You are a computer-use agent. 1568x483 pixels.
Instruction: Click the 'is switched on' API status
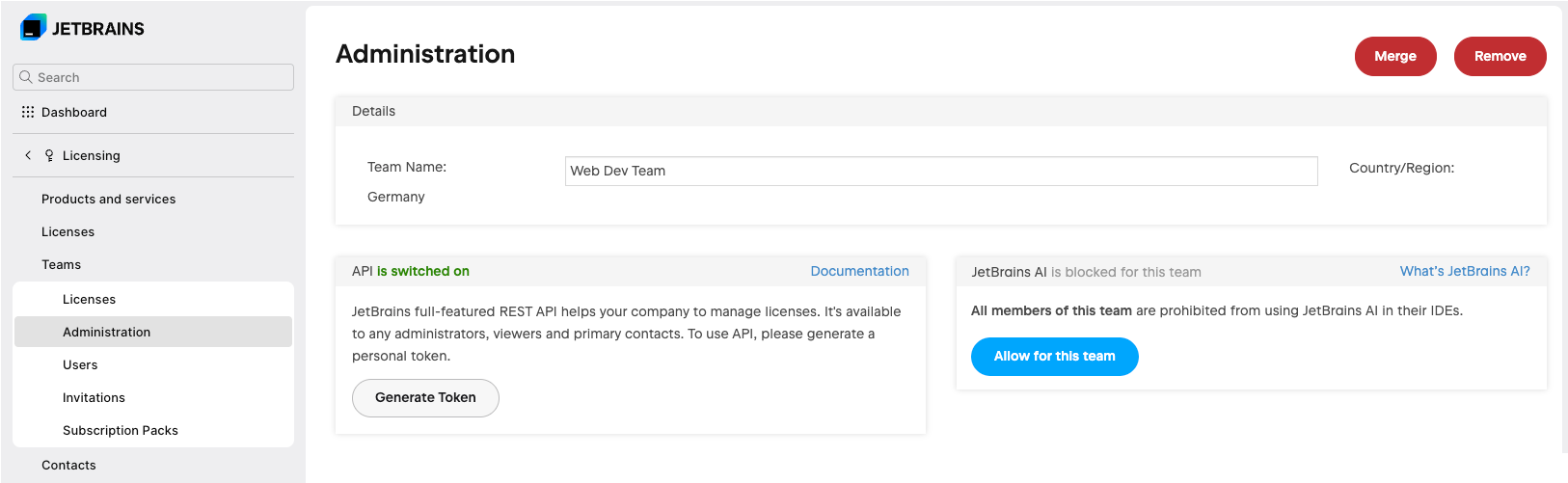tap(422, 271)
